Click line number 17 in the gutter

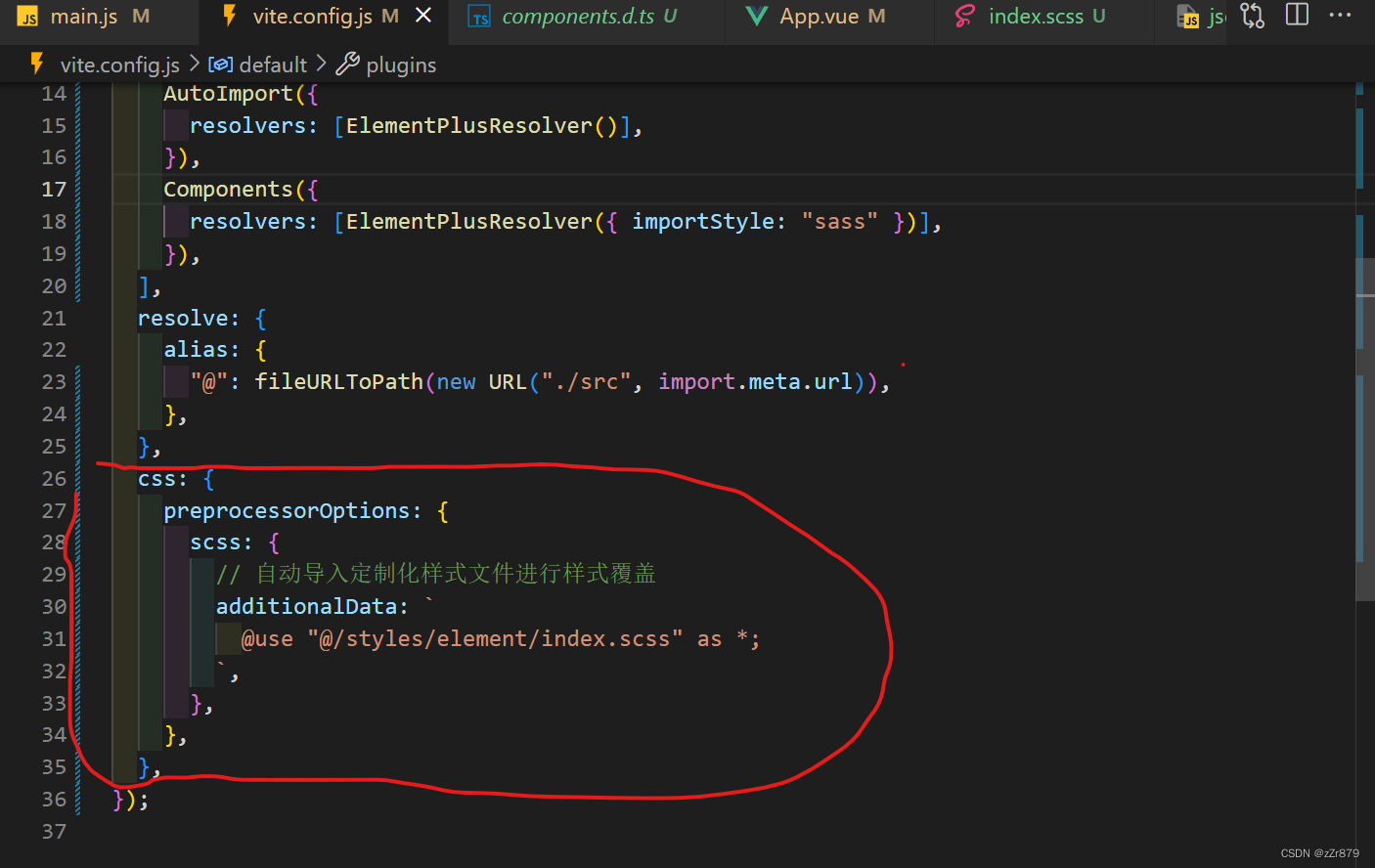click(x=54, y=190)
